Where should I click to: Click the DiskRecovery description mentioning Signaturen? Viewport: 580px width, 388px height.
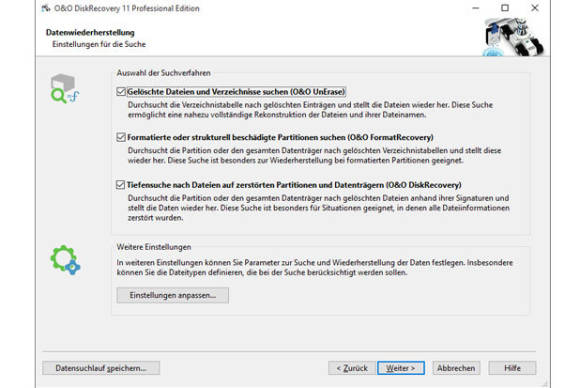click(x=318, y=208)
